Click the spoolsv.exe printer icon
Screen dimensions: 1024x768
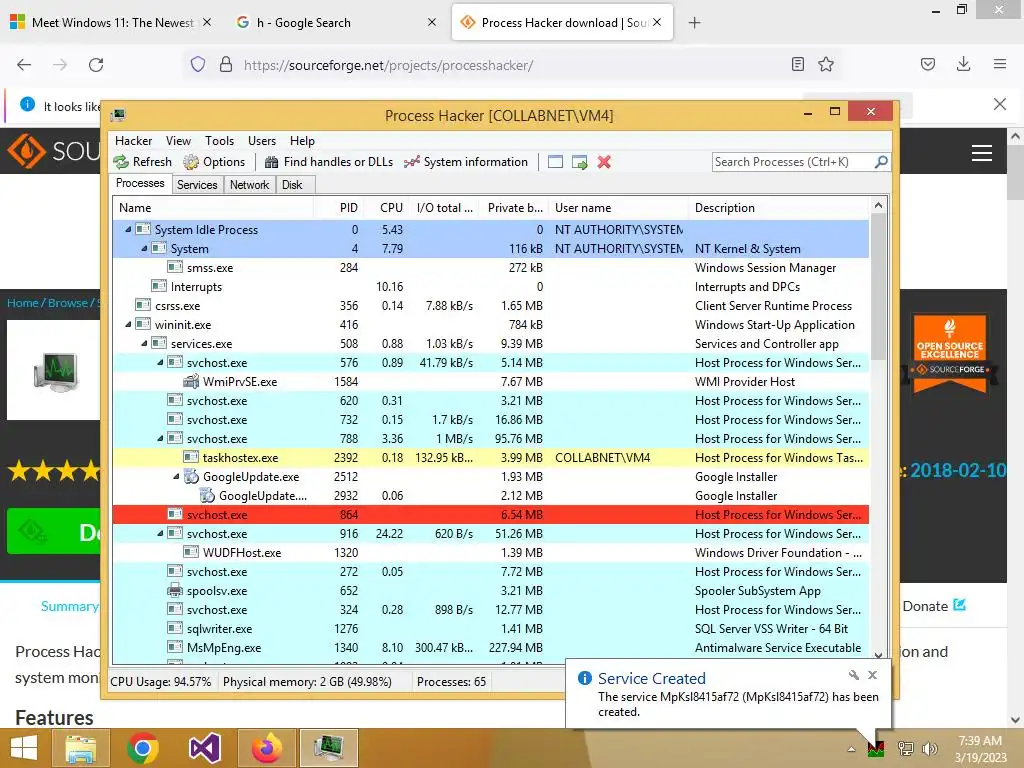(x=174, y=591)
